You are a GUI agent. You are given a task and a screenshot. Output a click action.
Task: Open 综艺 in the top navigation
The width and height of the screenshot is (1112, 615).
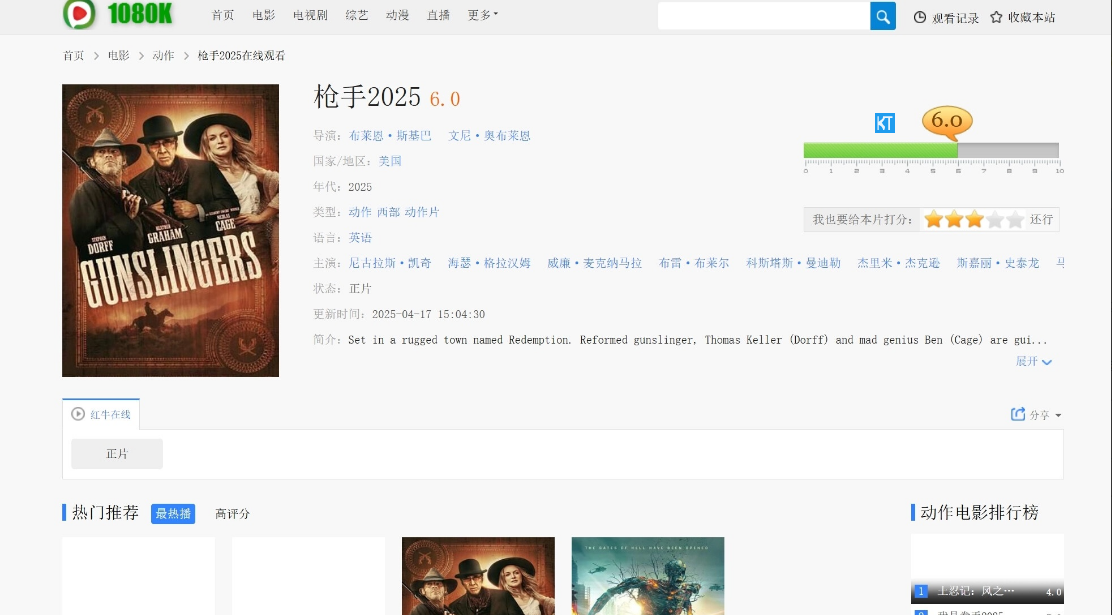pyautogui.click(x=357, y=15)
